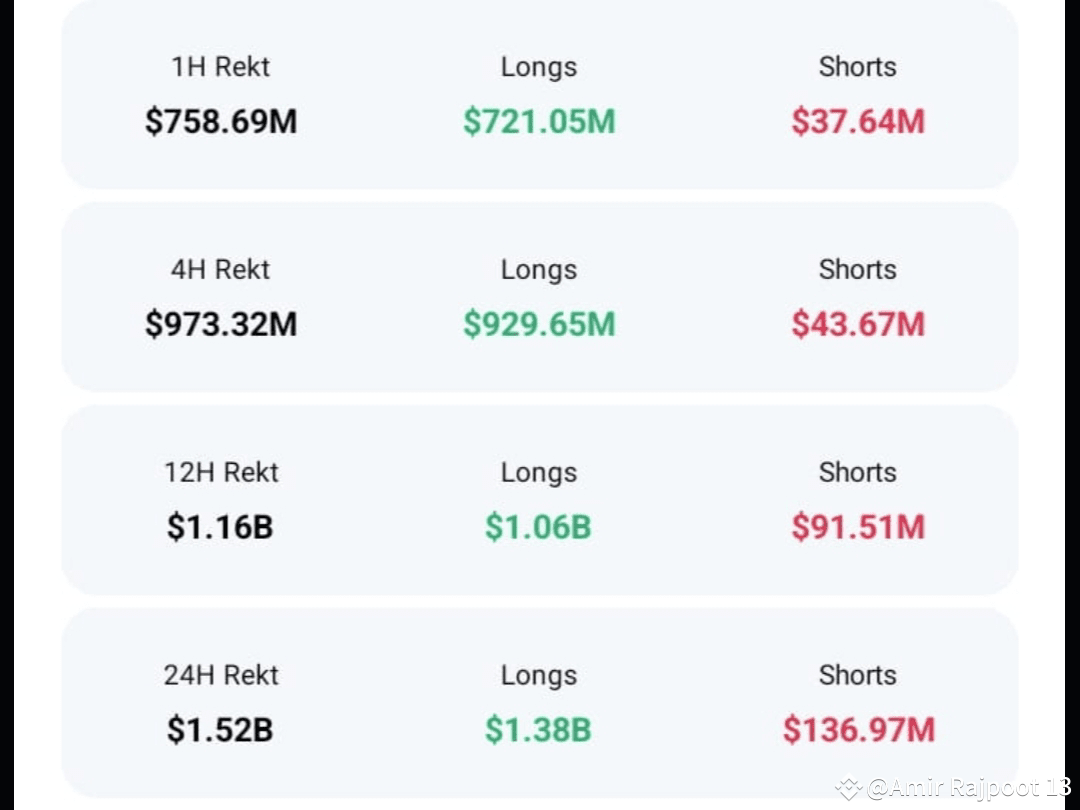
Task: Select the 24H Rekt card
Action: click(x=540, y=700)
